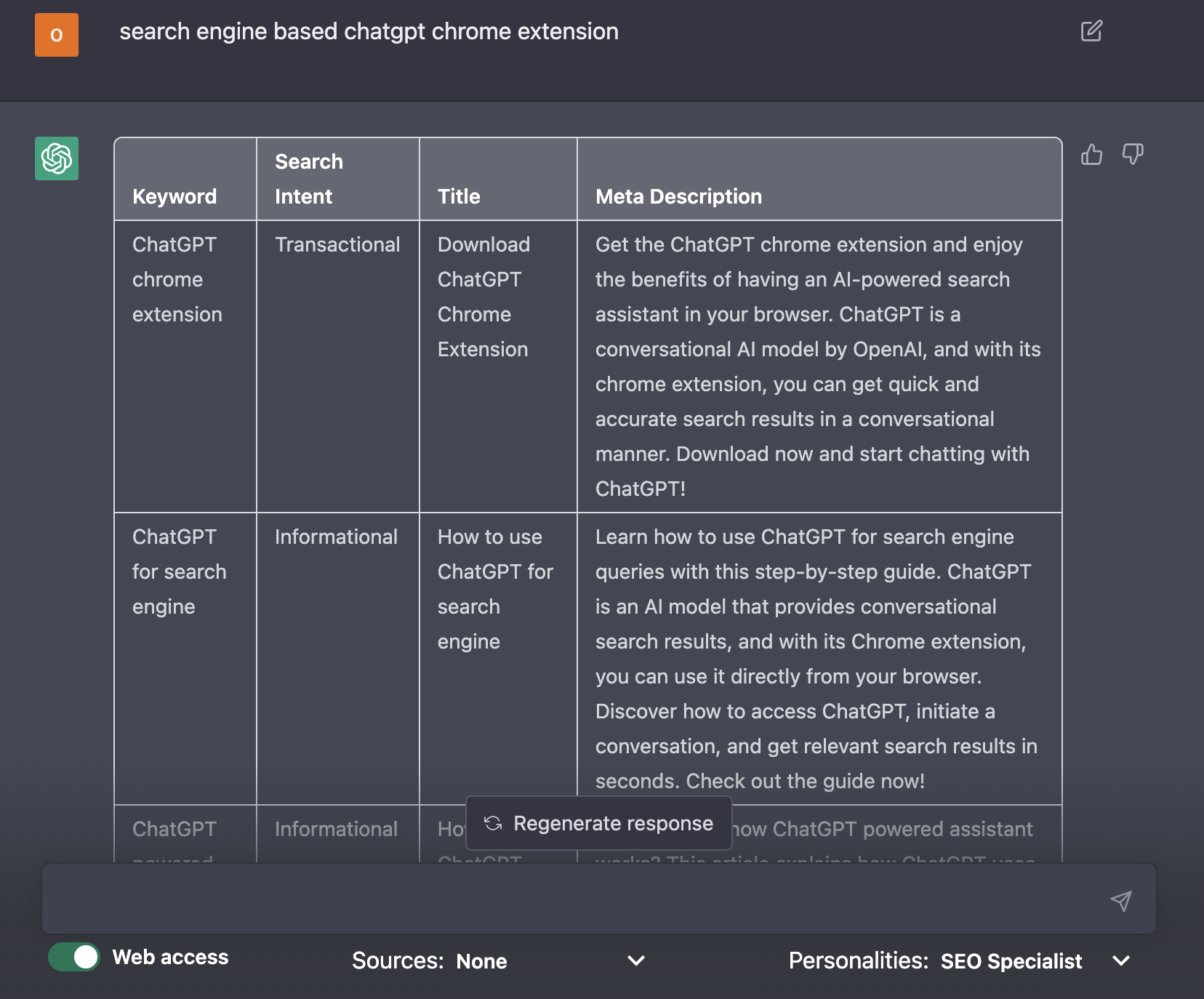Click the meta description starting 'Learn how to use'
1204x999 pixels.
pyautogui.click(x=819, y=659)
